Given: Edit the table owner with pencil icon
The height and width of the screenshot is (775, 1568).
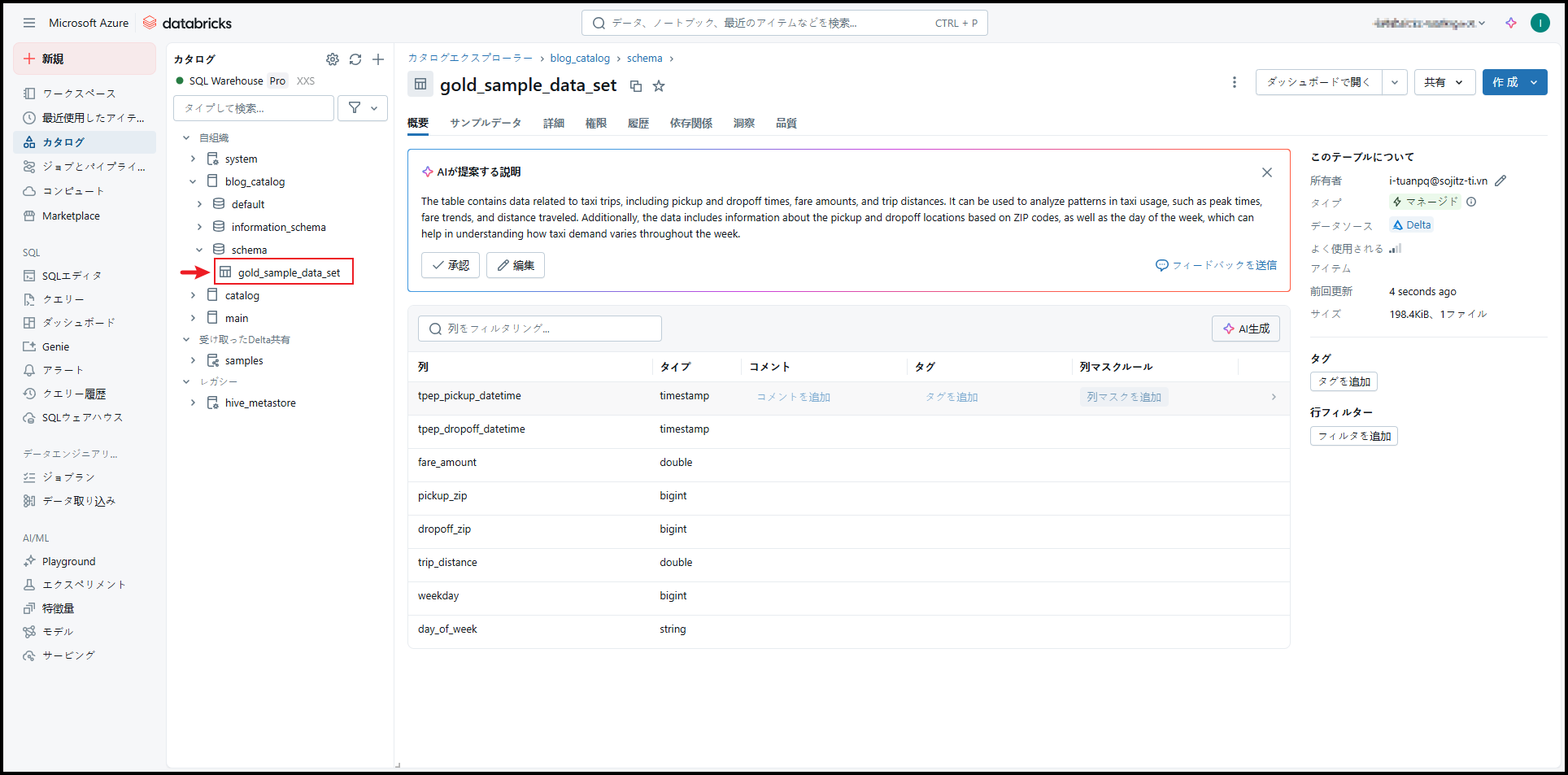Looking at the screenshot, I should pyautogui.click(x=1500, y=181).
